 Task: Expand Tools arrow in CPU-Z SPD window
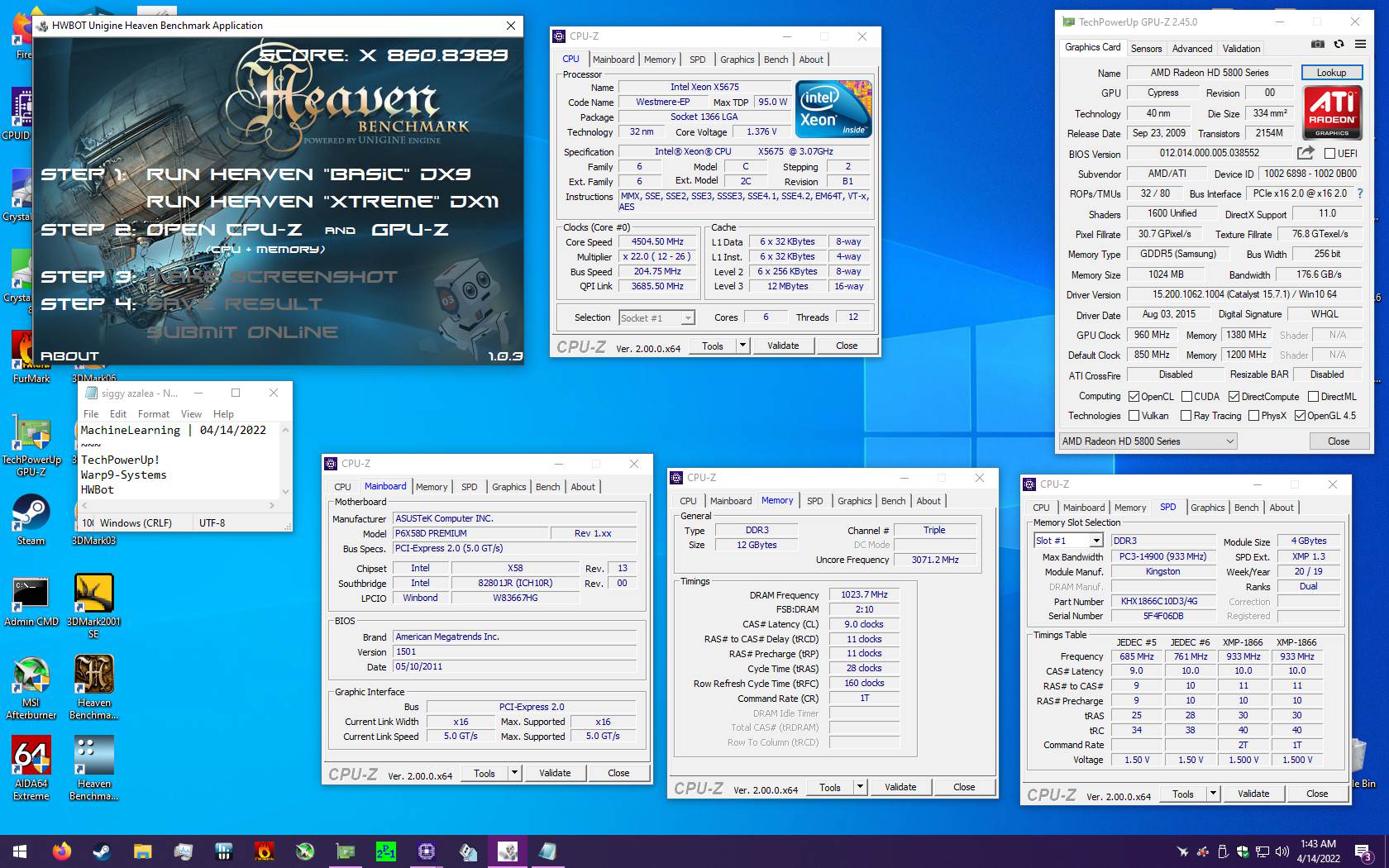[1213, 794]
